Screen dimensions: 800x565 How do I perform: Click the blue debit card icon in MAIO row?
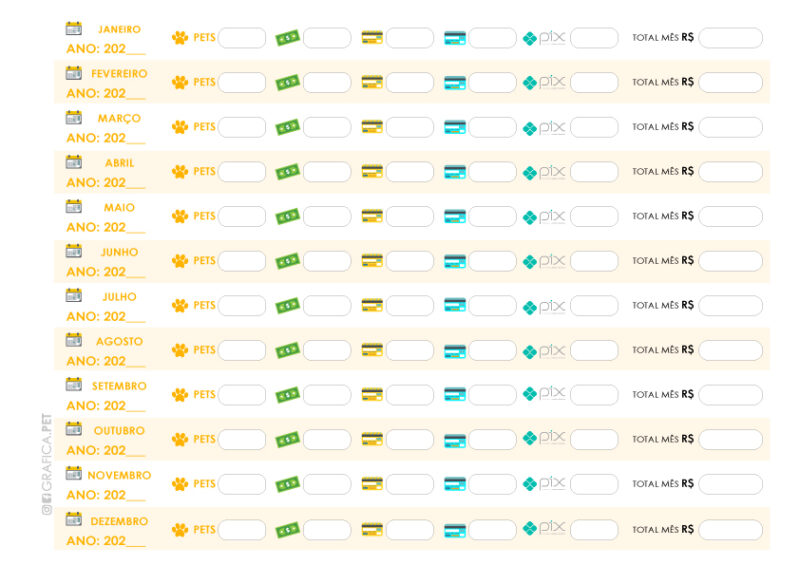[x=455, y=216]
